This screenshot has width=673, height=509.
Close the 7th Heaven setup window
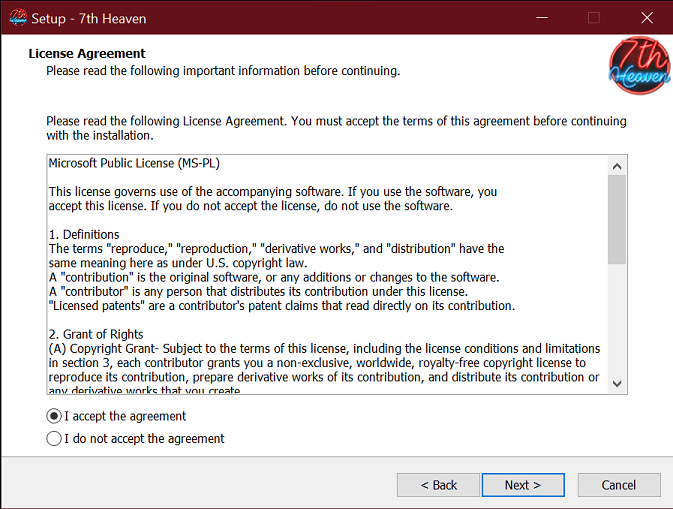coord(647,18)
